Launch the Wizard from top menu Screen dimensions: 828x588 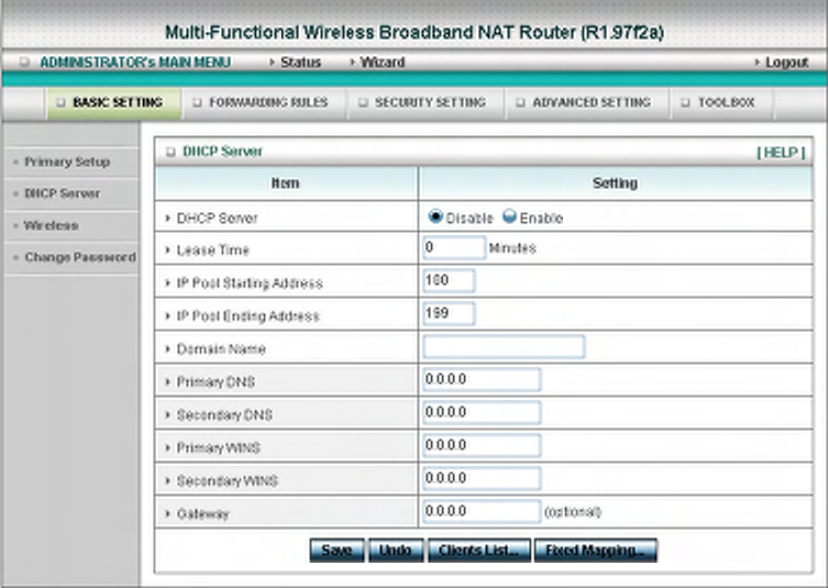coord(382,62)
